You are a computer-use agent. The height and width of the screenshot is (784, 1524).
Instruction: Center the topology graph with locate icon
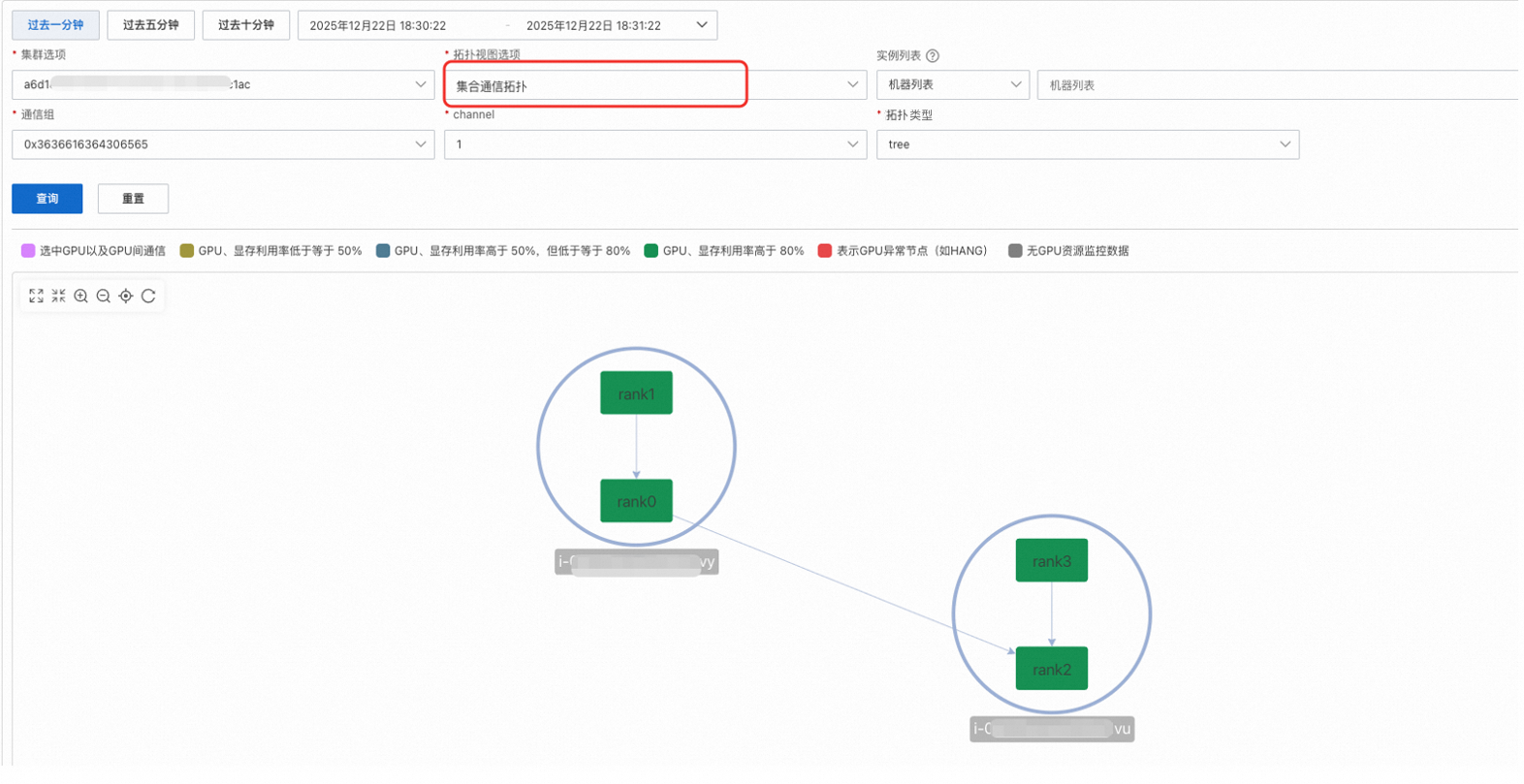point(126,296)
